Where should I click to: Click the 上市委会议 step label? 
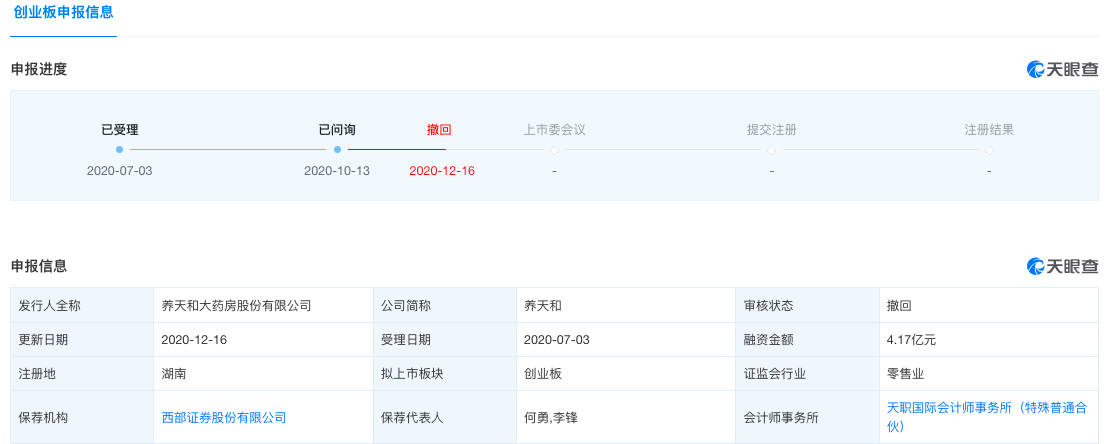tap(554, 130)
